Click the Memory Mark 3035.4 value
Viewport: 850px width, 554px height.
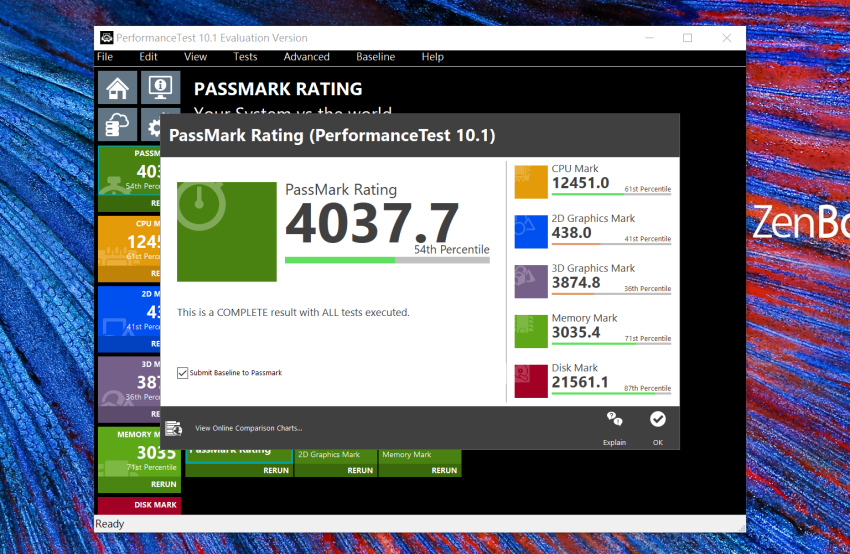coord(576,332)
